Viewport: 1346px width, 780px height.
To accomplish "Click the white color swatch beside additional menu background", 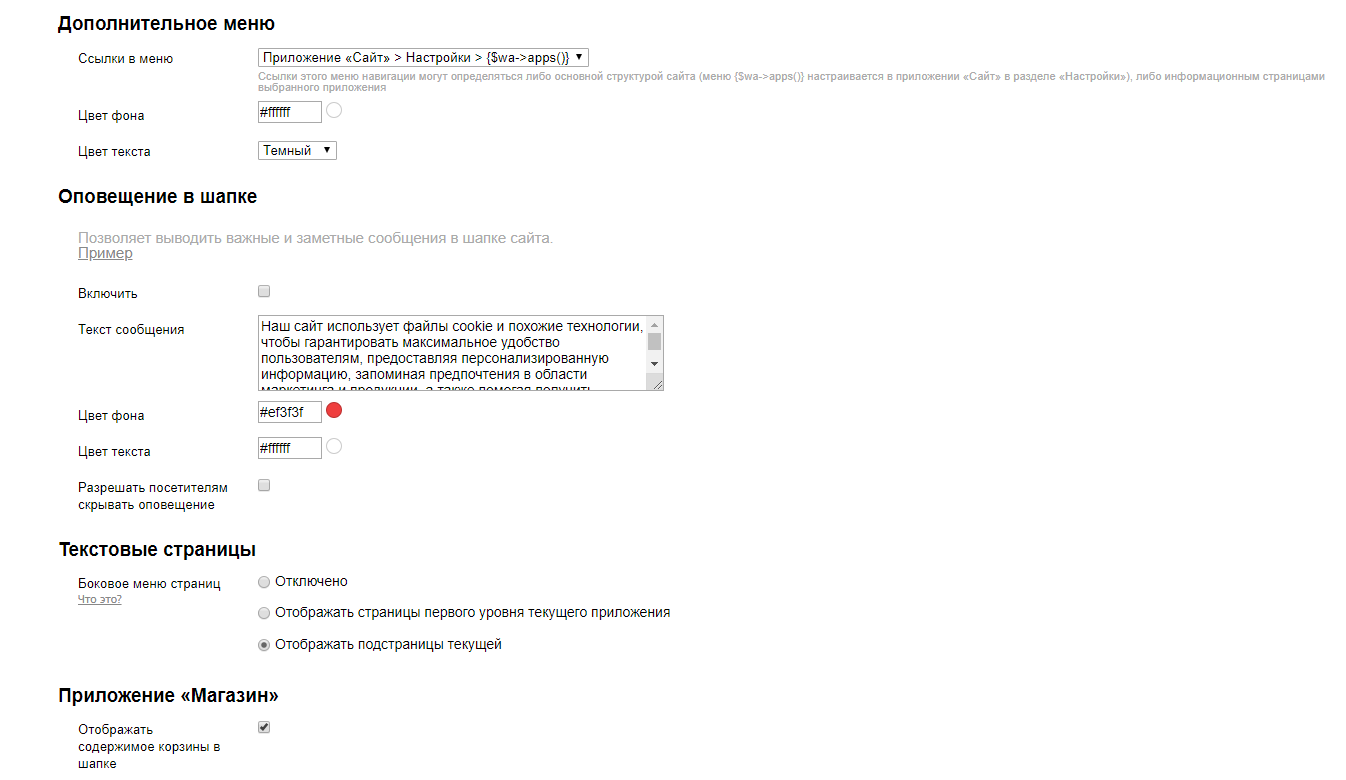I will click(334, 110).
